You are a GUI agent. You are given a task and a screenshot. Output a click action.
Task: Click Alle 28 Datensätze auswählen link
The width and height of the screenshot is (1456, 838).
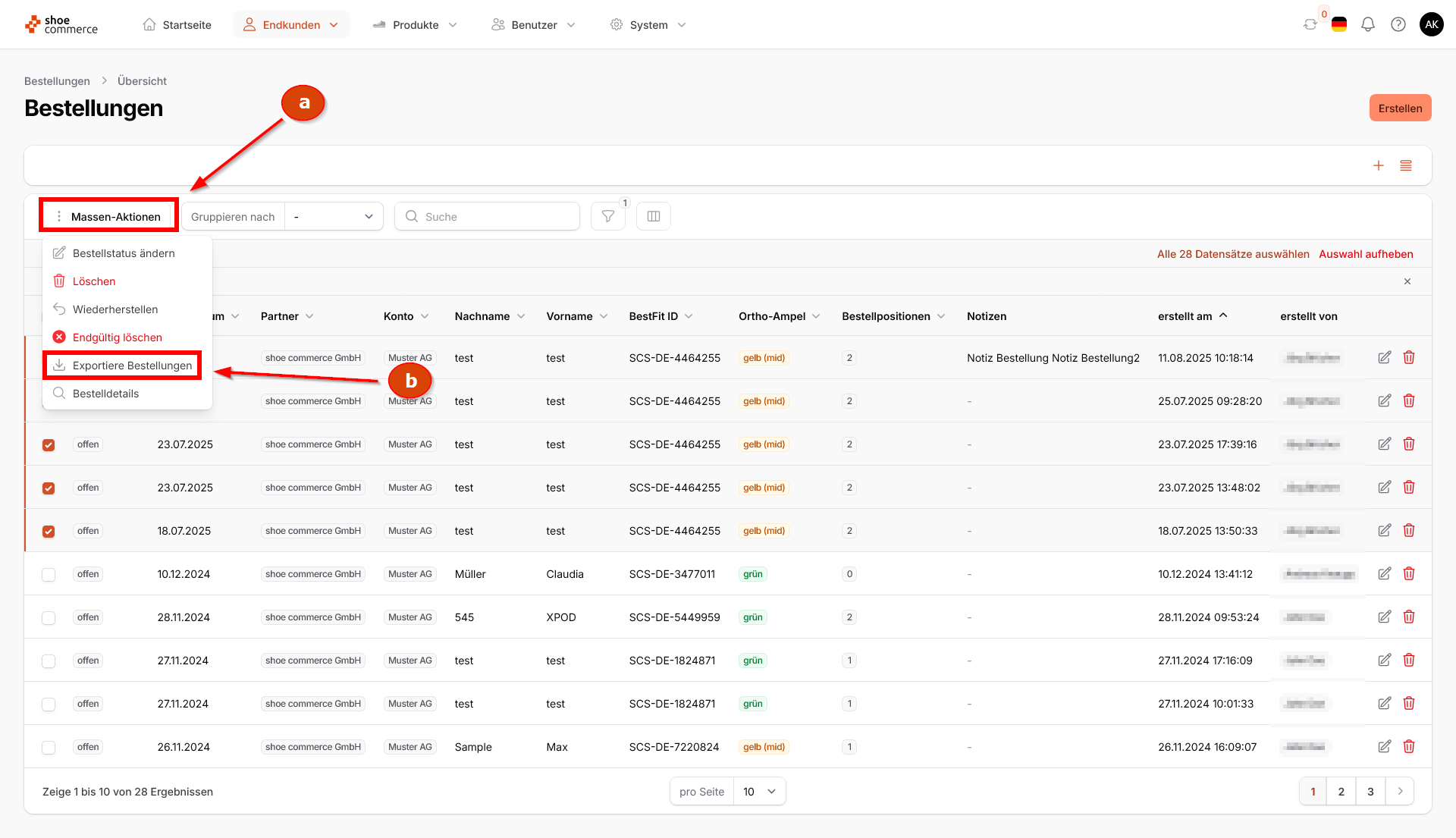point(1232,254)
